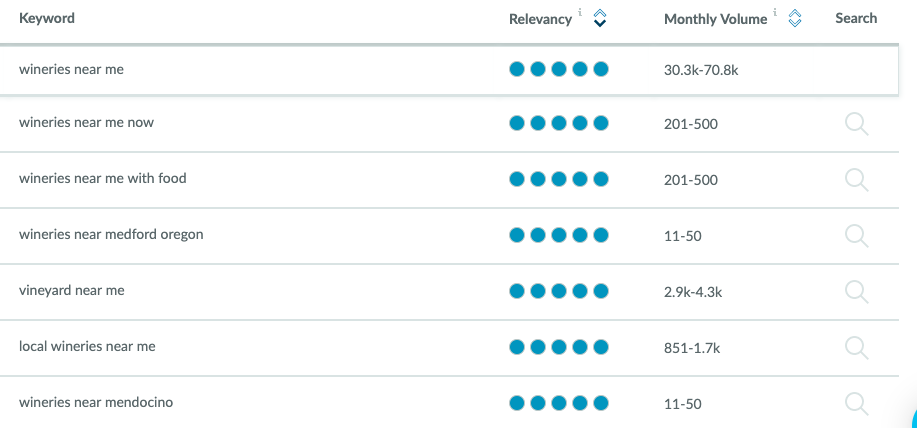Click the 2.9k-4.3k monthly volume cell
Screen dimensions: 917x428
(x=693, y=292)
